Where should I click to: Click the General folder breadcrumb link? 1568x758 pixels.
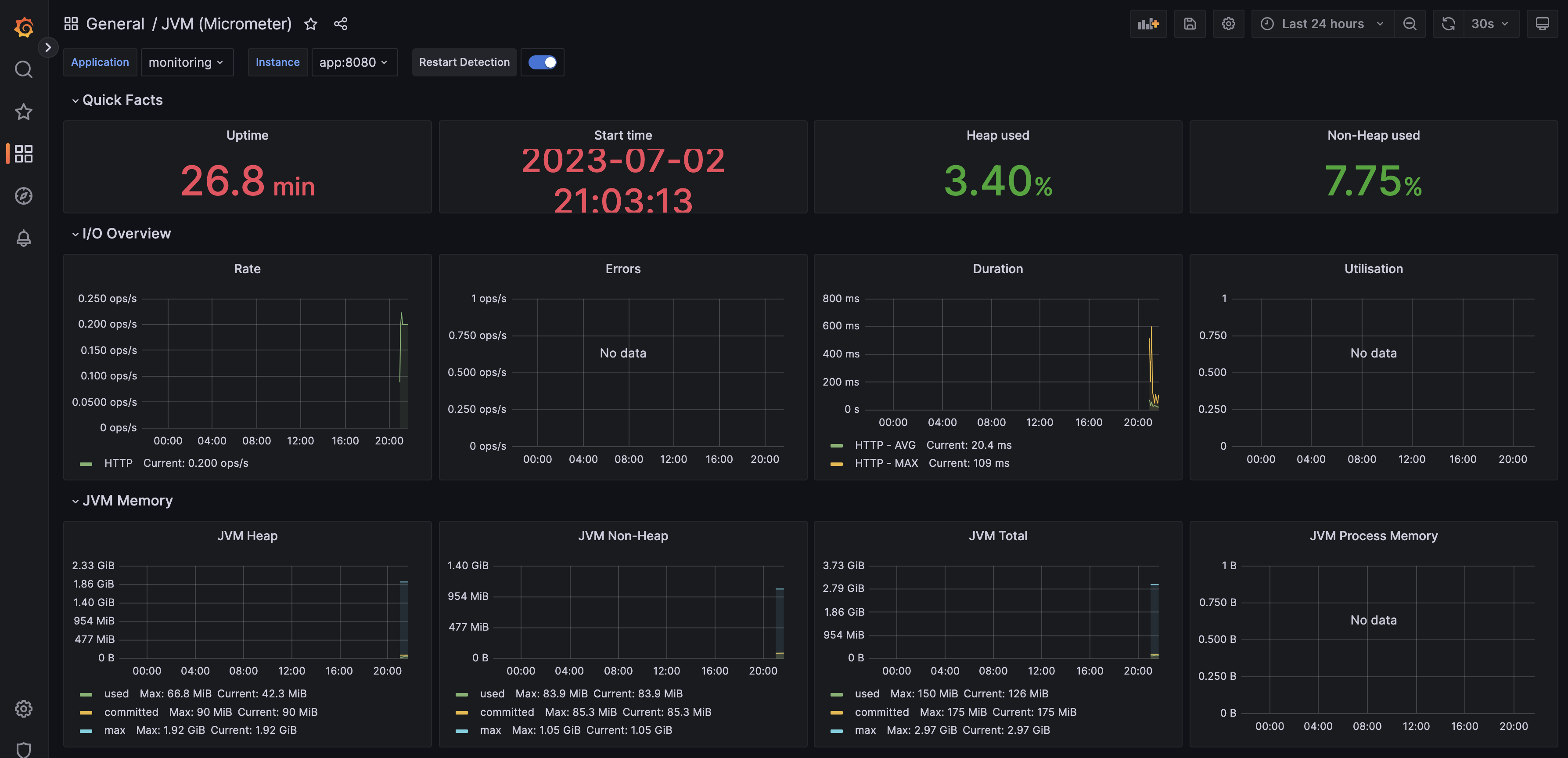click(115, 24)
